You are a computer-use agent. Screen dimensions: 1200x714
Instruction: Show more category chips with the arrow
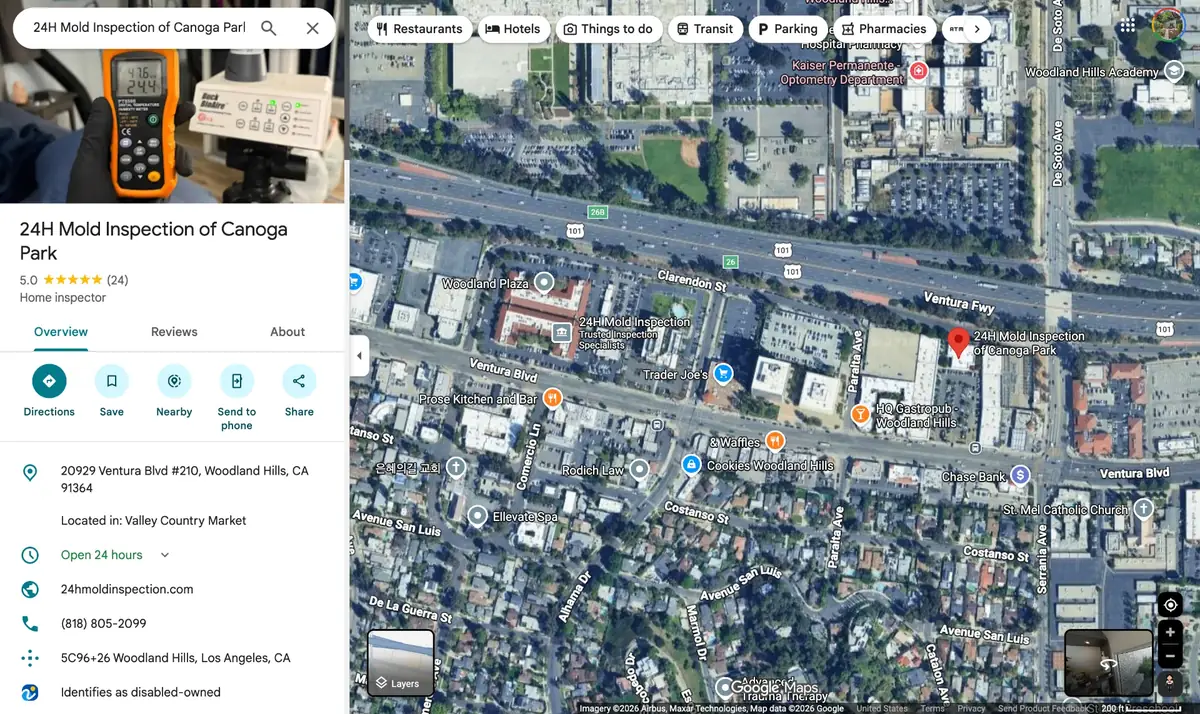[977, 29]
